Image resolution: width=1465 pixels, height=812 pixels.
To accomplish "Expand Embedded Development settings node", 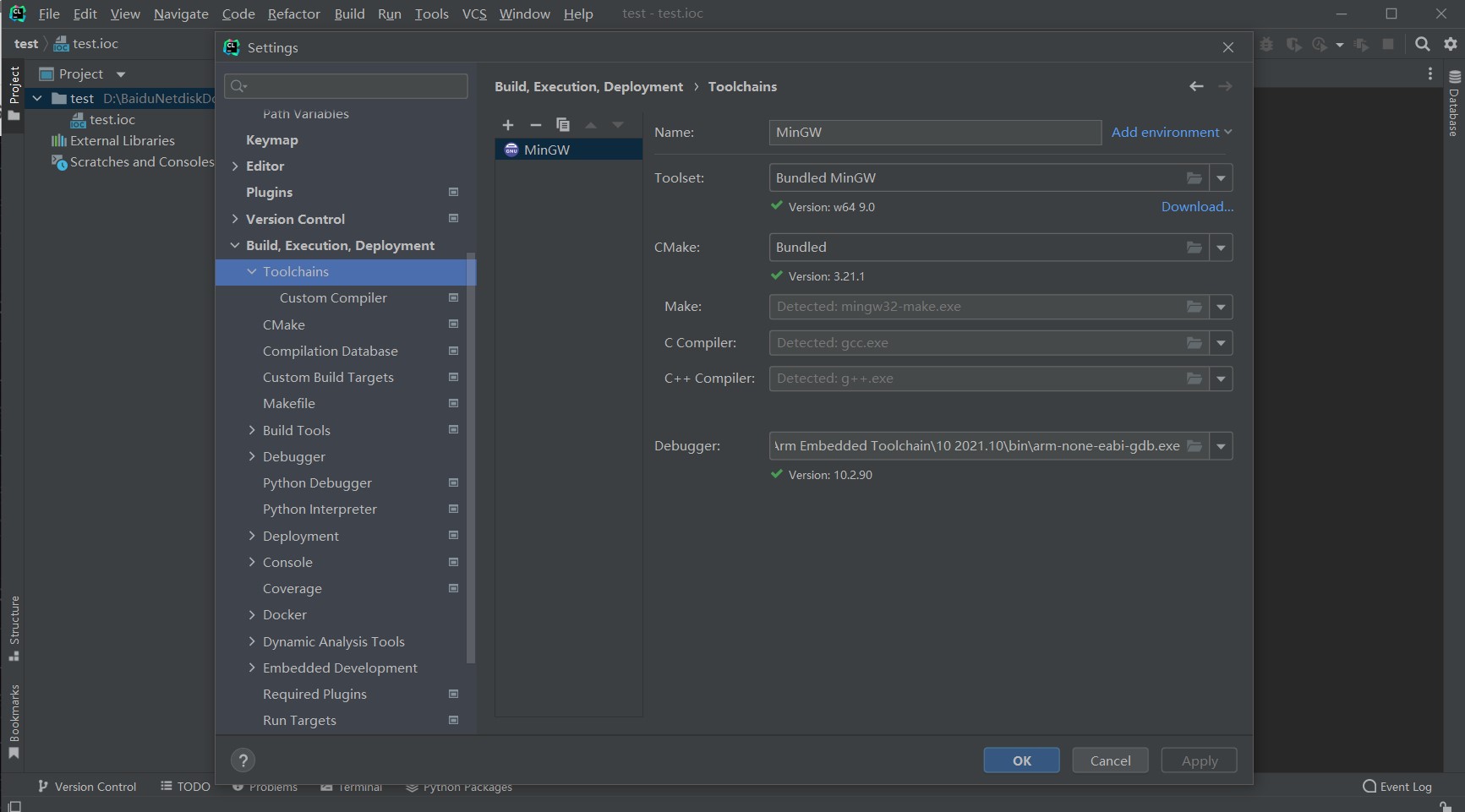I will tap(252, 668).
